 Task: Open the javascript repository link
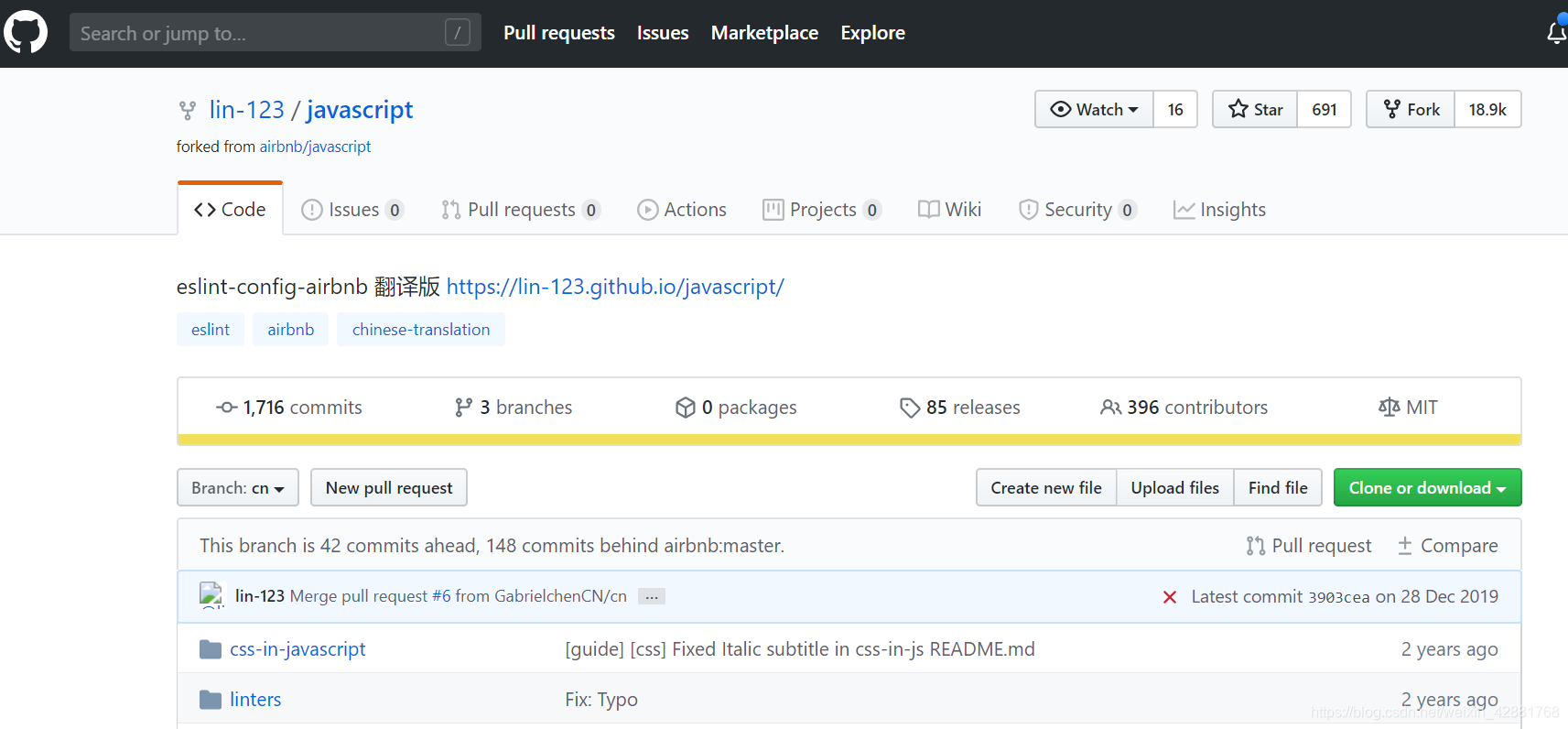360,110
